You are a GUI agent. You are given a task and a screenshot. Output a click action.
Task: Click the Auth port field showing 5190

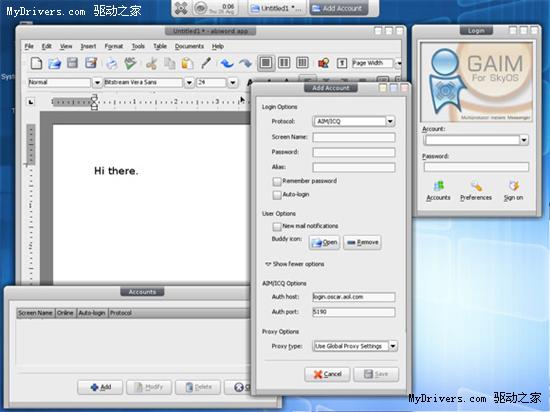[354, 312]
